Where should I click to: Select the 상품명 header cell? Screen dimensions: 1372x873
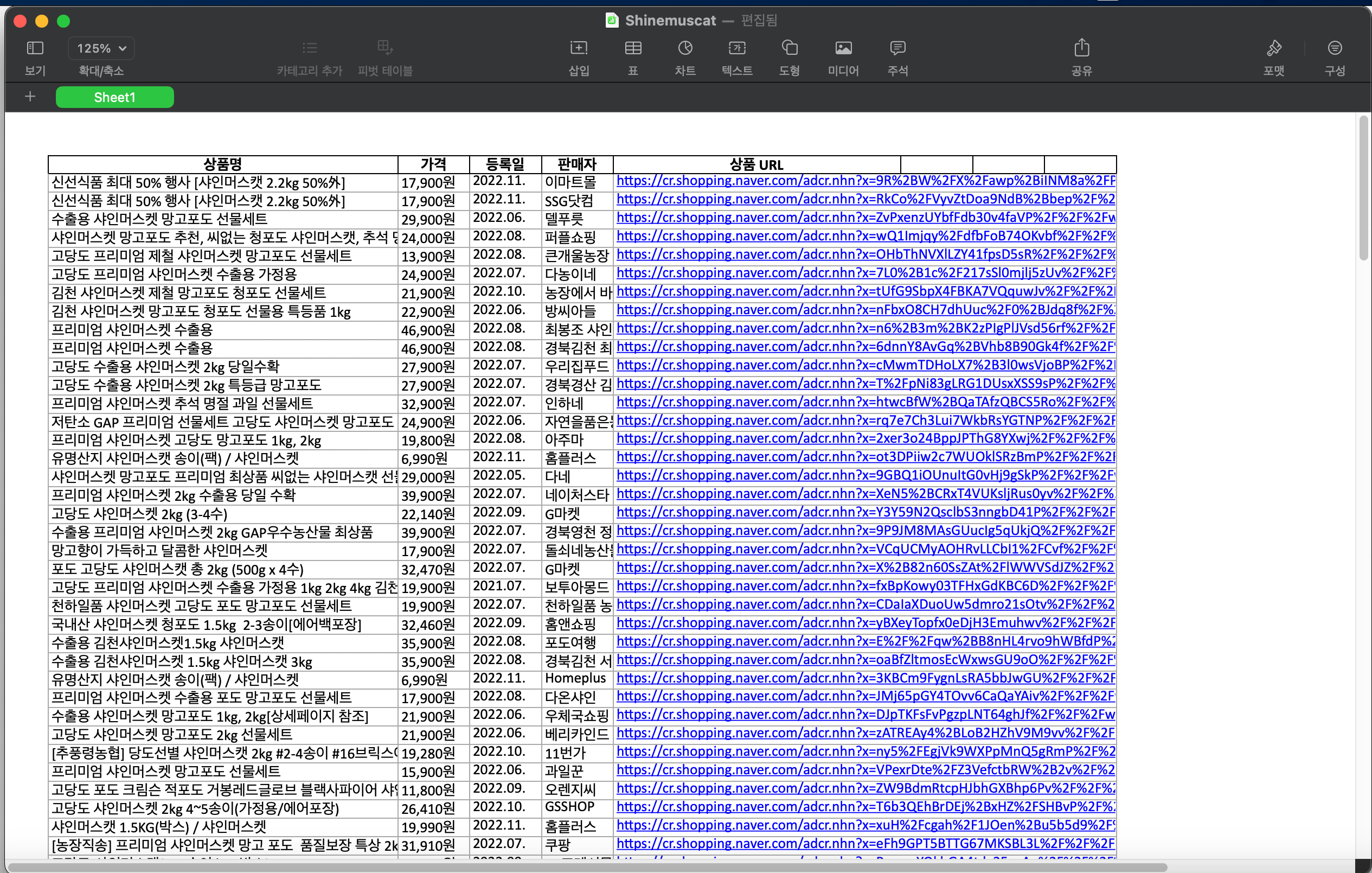pos(222,165)
